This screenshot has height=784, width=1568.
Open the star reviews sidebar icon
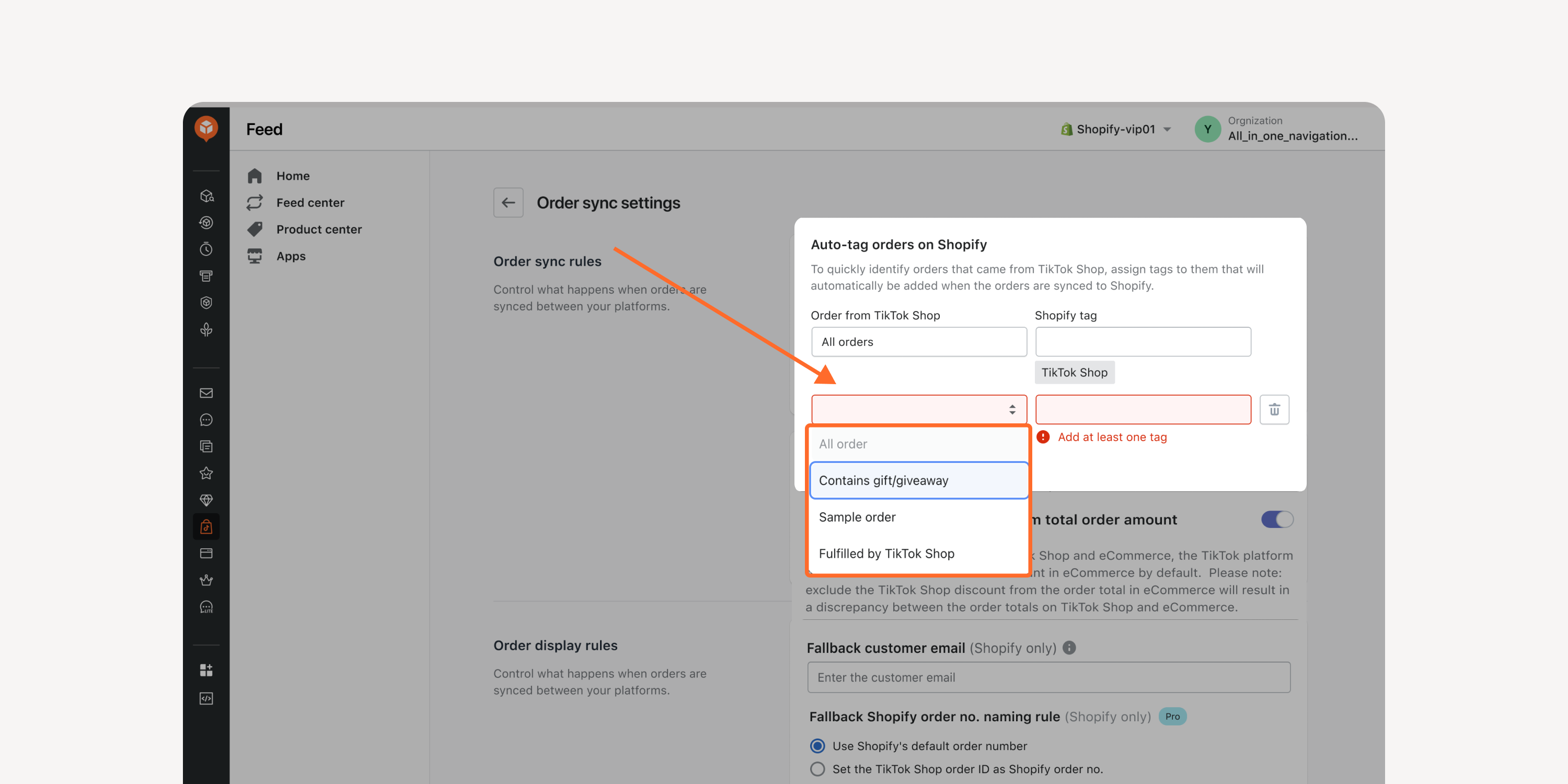(x=206, y=474)
